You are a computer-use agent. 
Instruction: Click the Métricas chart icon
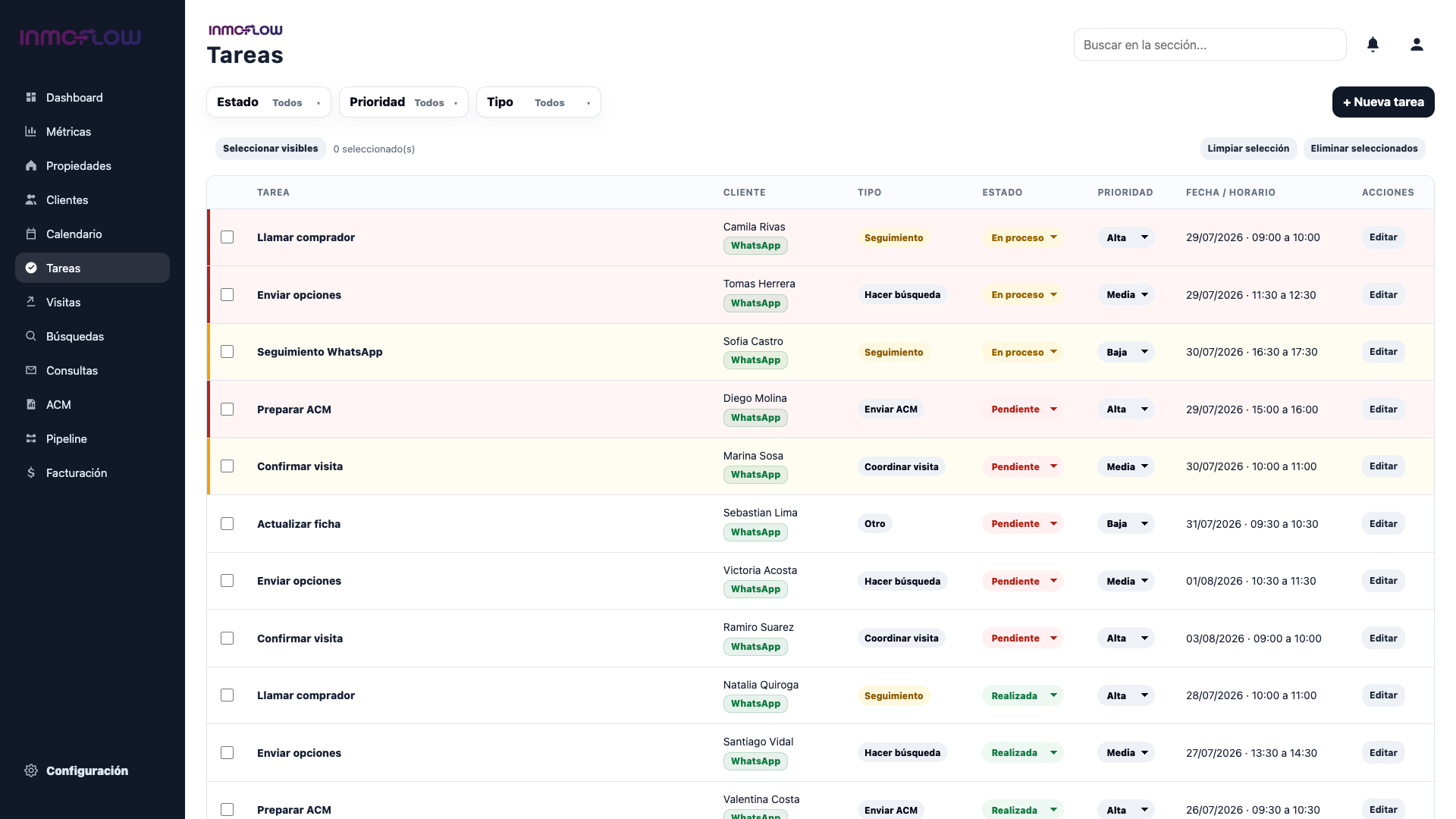click(x=31, y=131)
